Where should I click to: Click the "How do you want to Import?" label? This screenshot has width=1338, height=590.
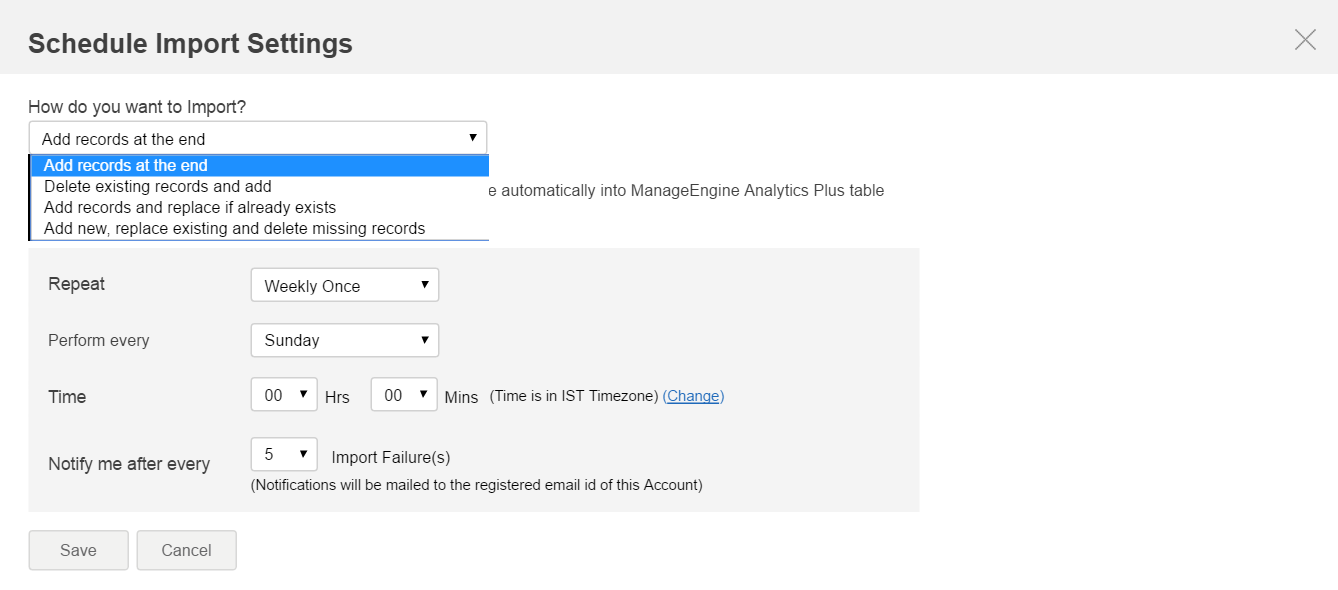pos(137,107)
